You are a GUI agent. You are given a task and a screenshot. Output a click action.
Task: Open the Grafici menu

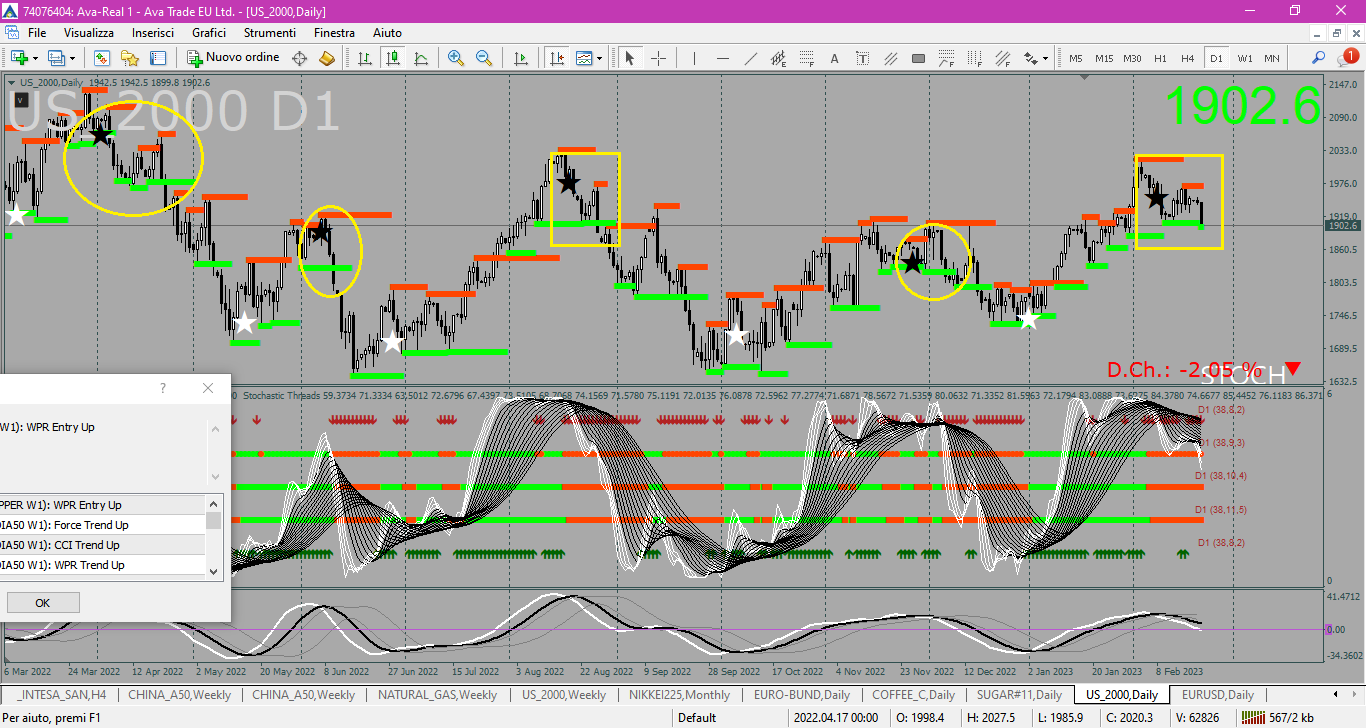(x=209, y=33)
